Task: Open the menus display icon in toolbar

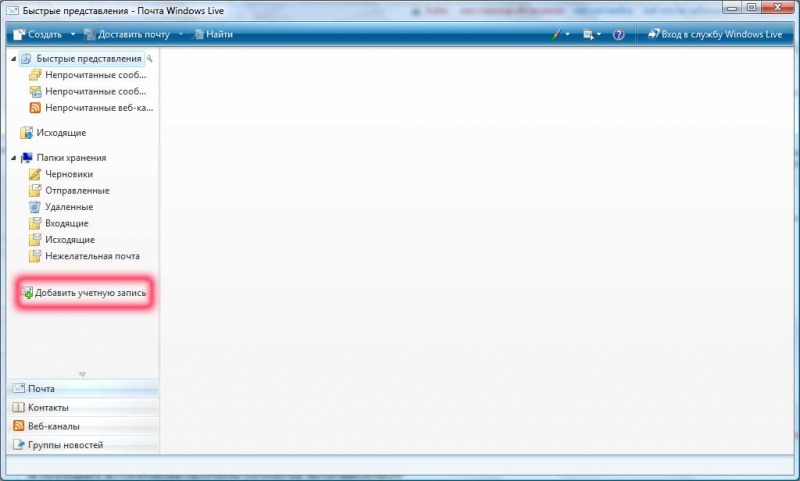Action: tap(590, 34)
